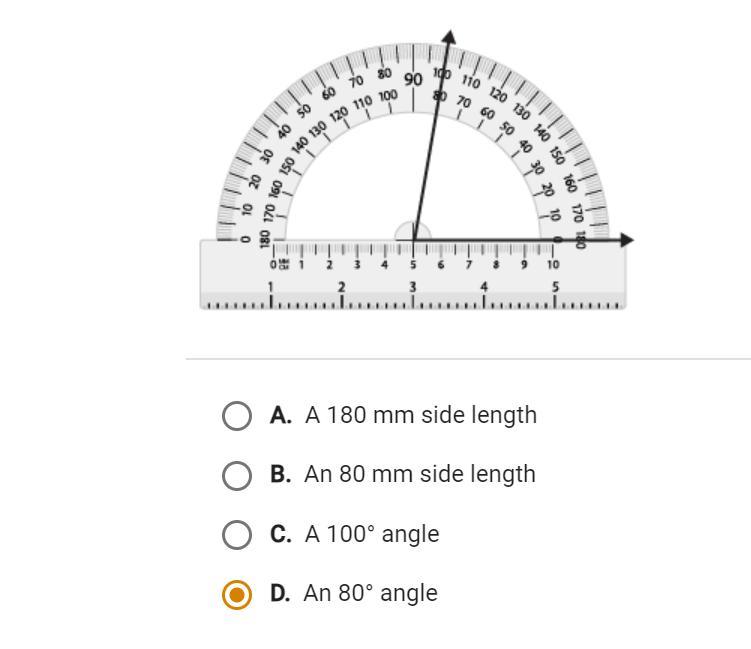The width and height of the screenshot is (751, 649).
Task: Click the horizontal ray's right arrowhead
Action: pyautogui.click(x=626, y=240)
